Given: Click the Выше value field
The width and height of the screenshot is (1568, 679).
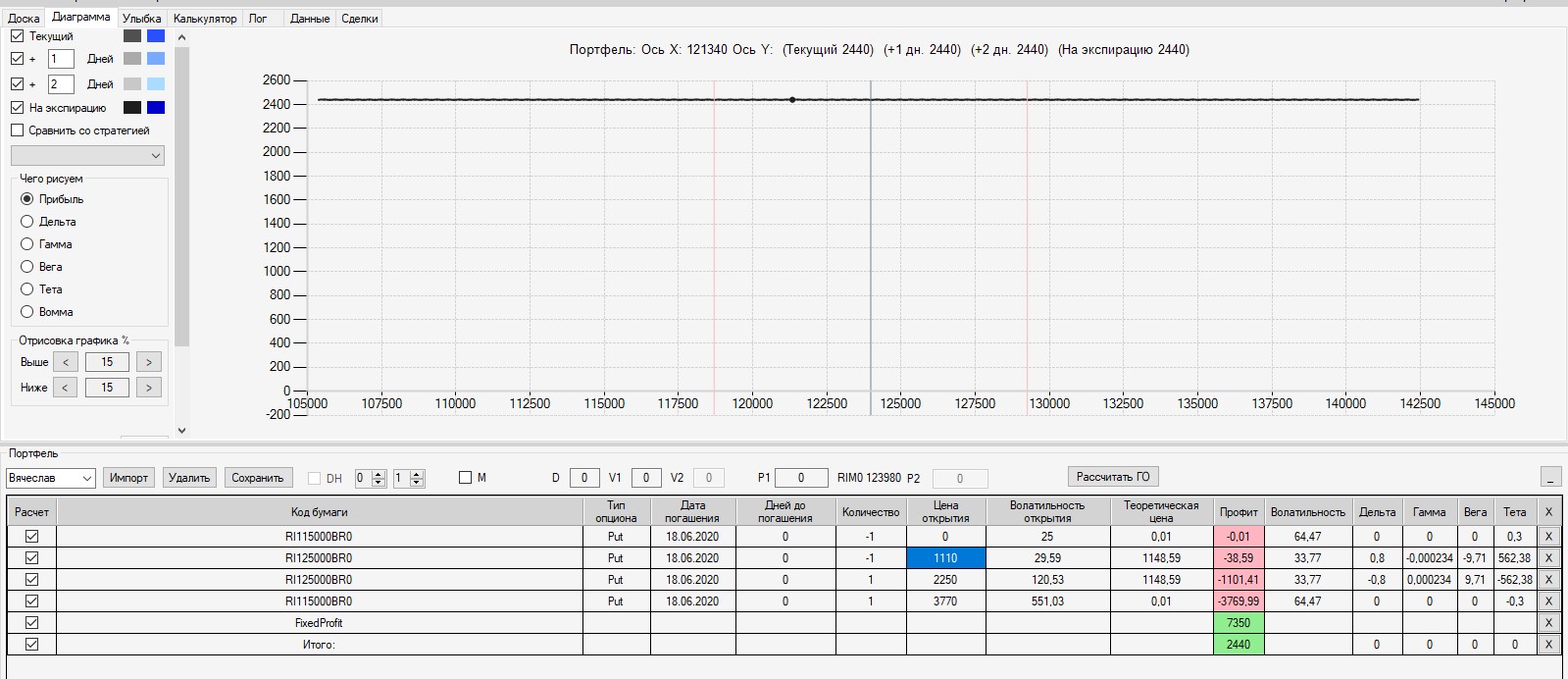Looking at the screenshot, I should (107, 362).
